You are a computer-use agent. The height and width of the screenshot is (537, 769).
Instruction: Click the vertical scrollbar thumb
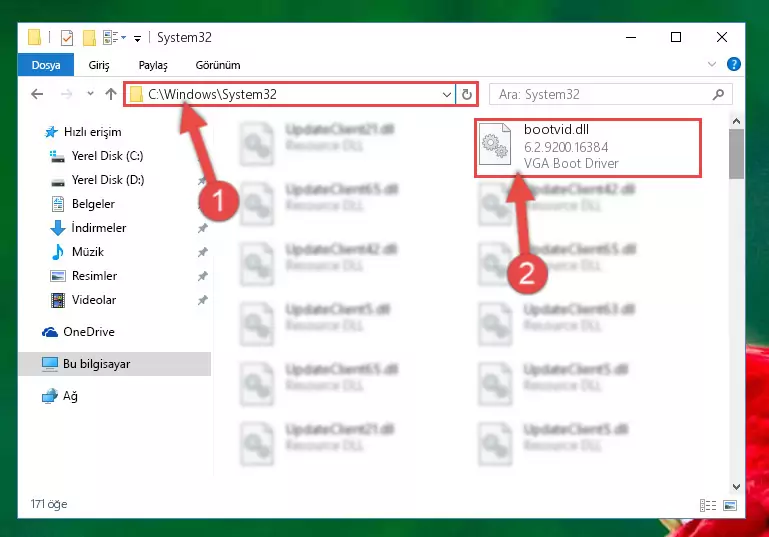pos(736,153)
